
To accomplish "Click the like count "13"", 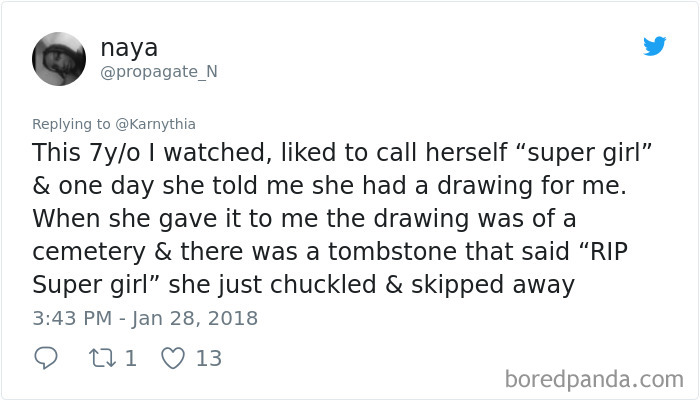I will coord(208,357).
